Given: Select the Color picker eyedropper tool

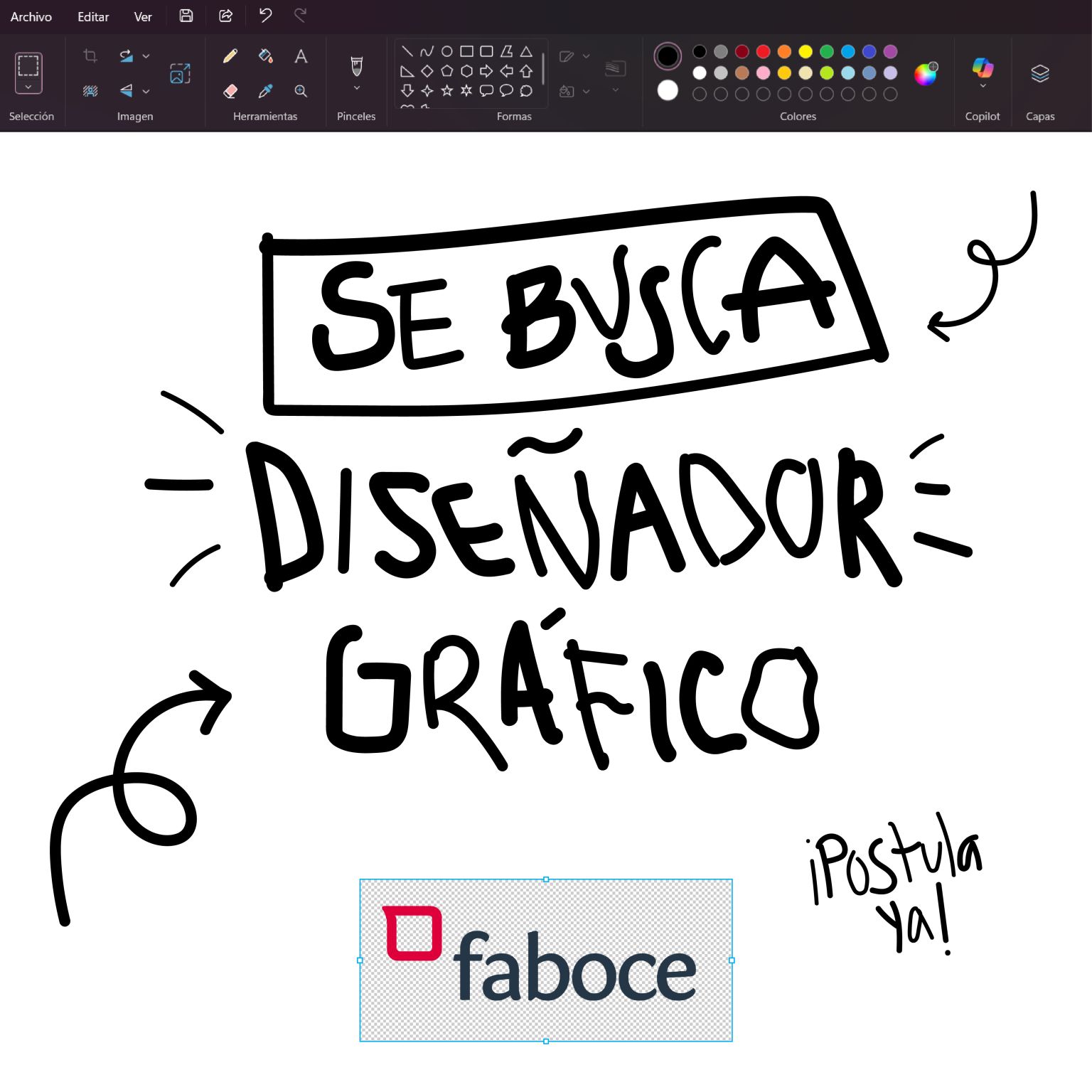Looking at the screenshot, I should pyautogui.click(x=265, y=91).
